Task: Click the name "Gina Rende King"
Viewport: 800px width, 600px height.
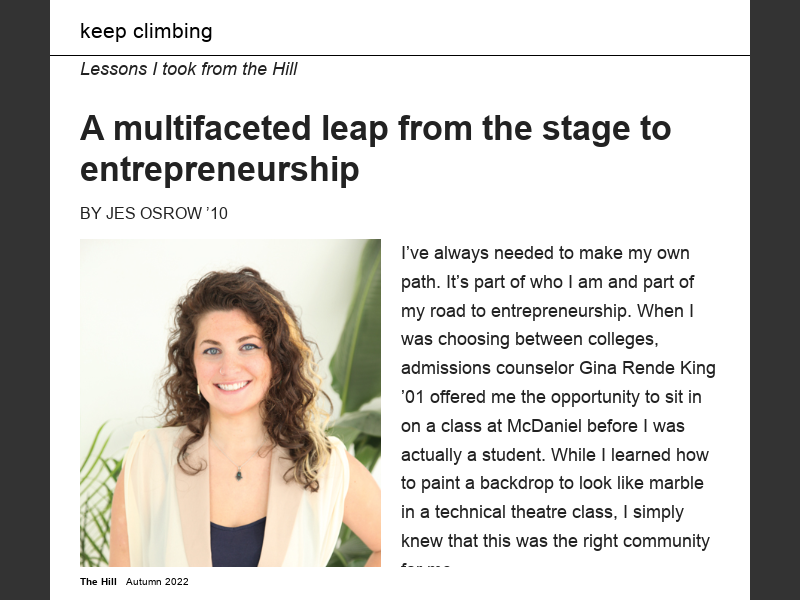Action: 656,368
